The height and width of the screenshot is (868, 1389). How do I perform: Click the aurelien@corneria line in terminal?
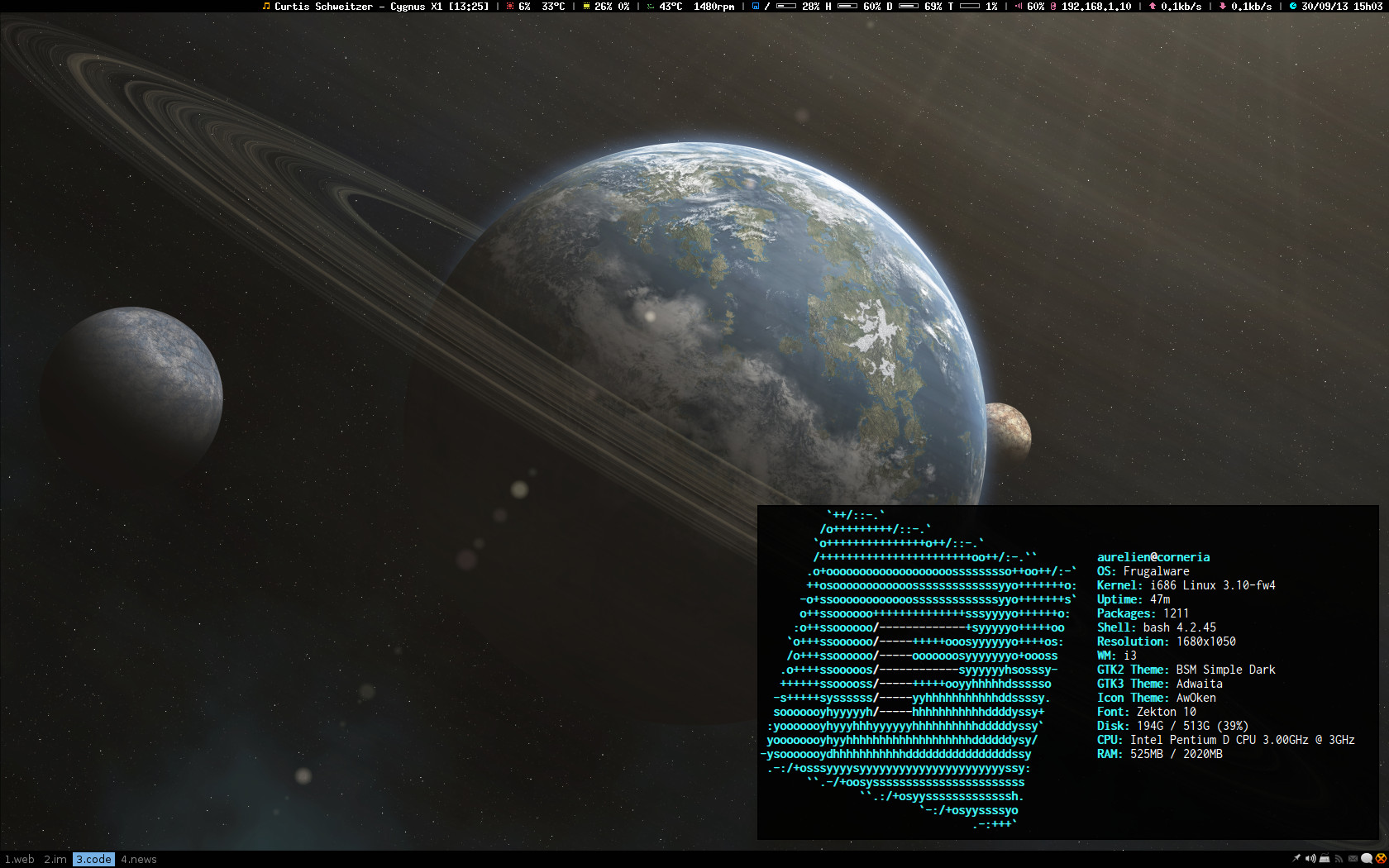click(1153, 557)
